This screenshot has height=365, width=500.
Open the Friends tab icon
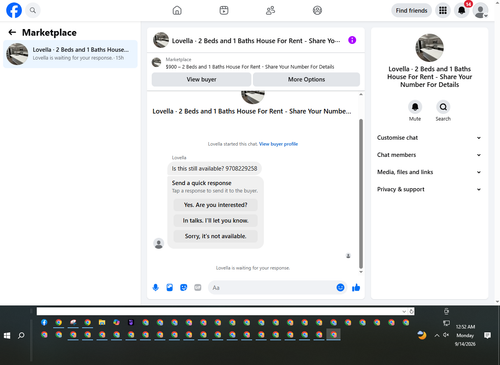270,11
